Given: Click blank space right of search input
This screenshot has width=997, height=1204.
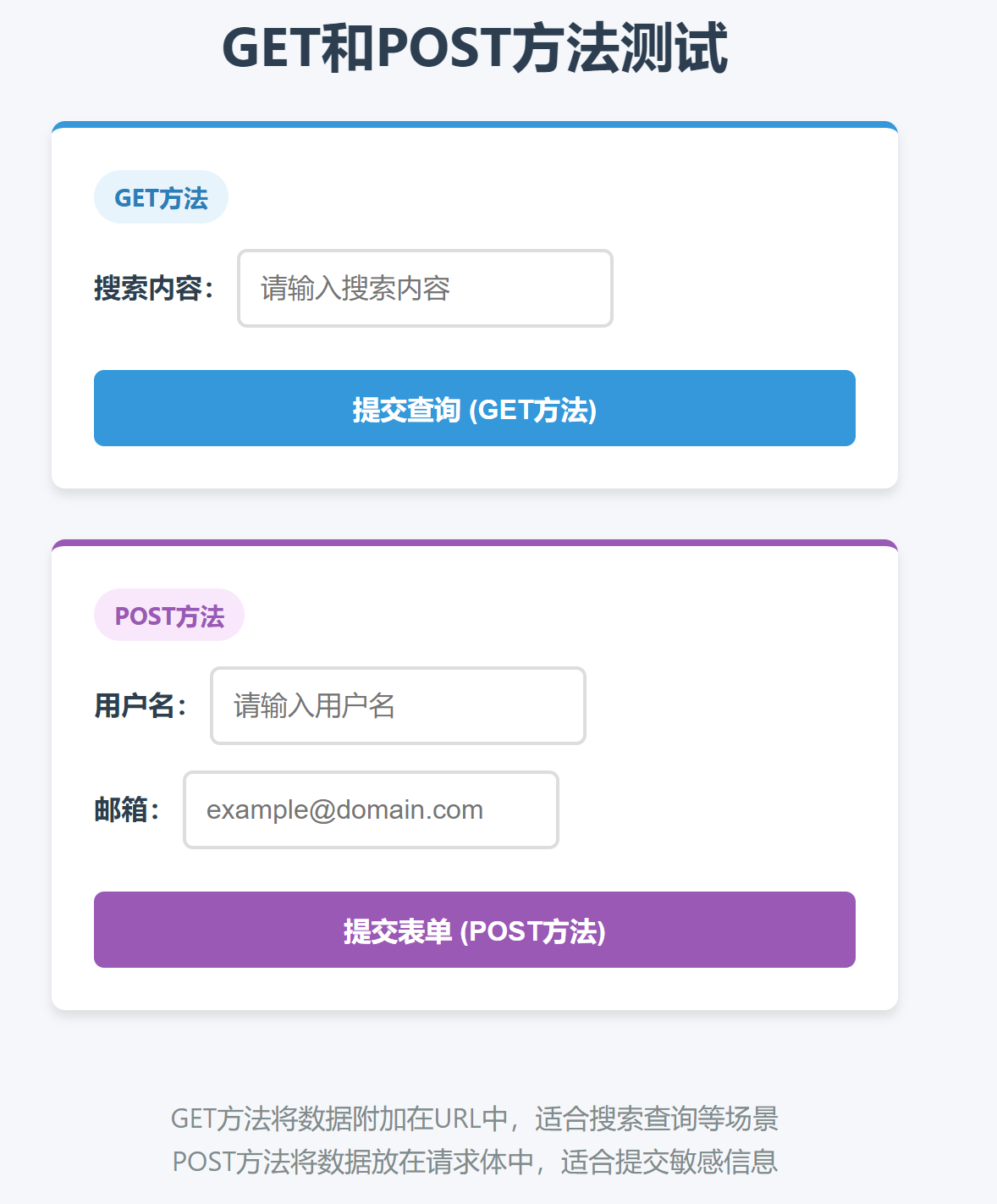Looking at the screenshot, I should tap(735, 288).
